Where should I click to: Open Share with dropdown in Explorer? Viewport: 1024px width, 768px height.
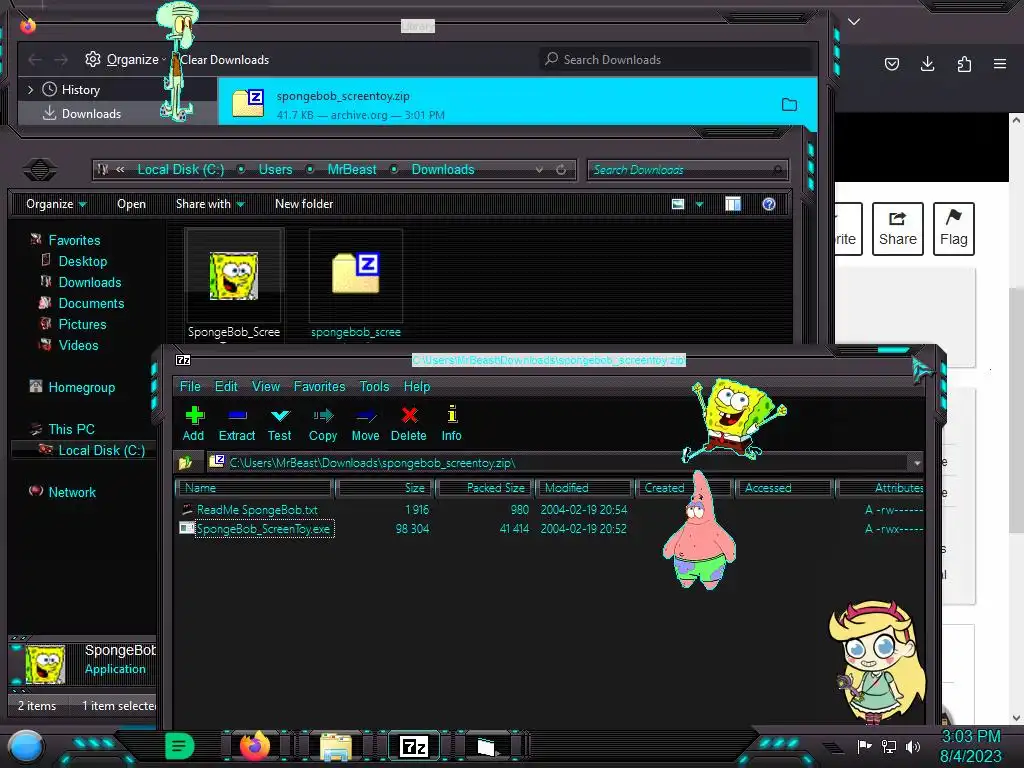coord(210,204)
